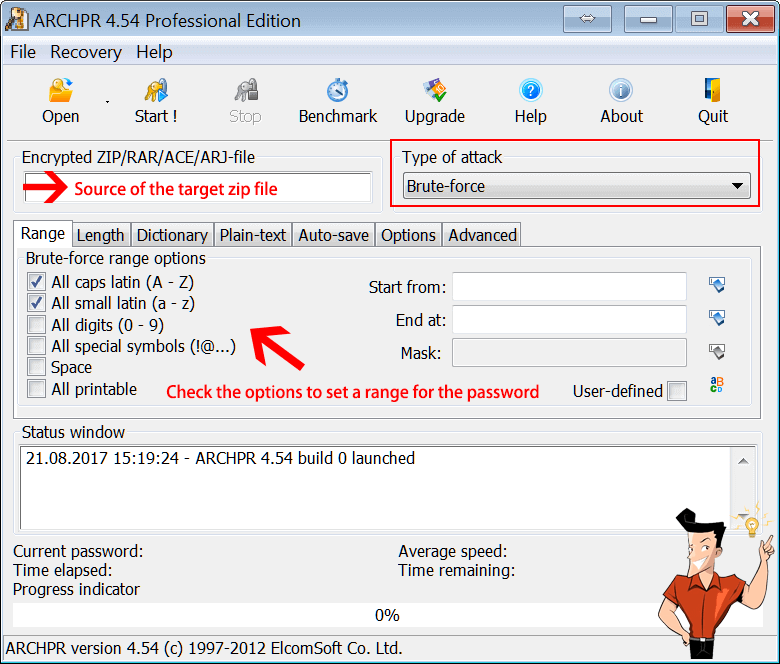
Task: Enable the Space checkbox
Action: tap(36, 367)
